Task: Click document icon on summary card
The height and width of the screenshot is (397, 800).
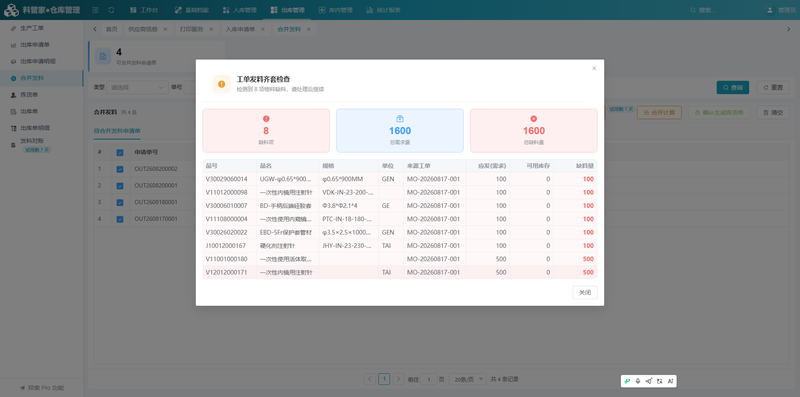Action: point(103,56)
